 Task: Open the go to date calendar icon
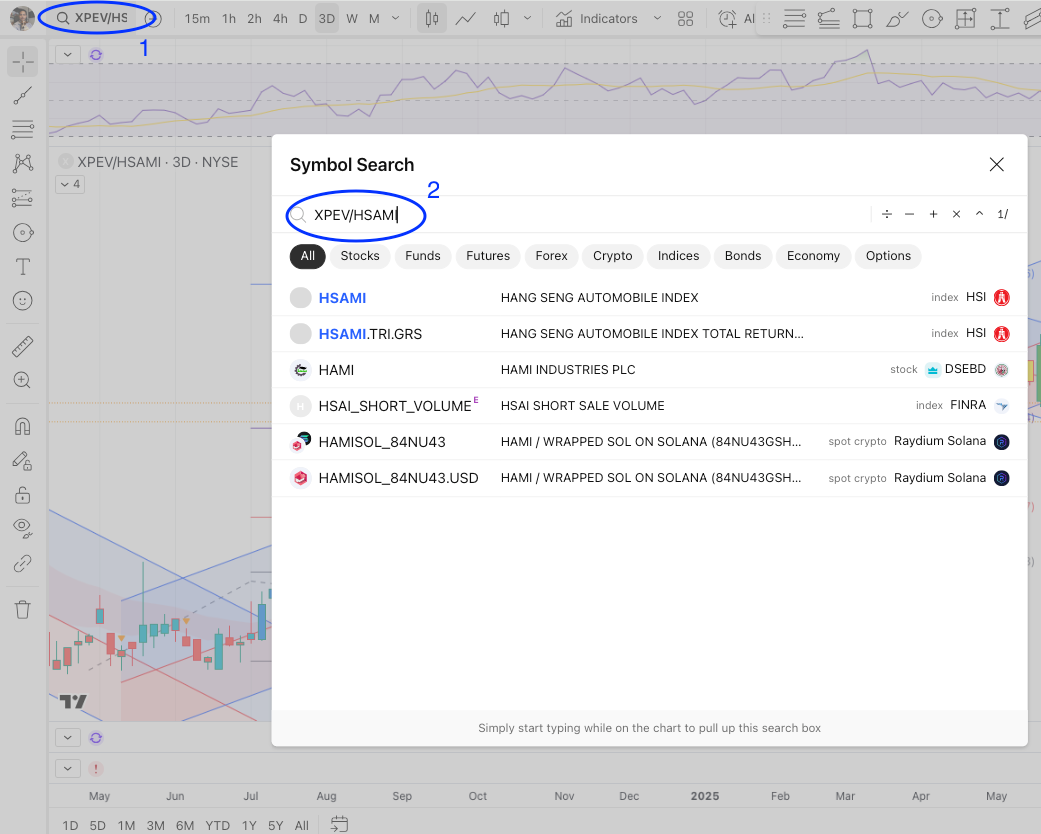click(339, 824)
